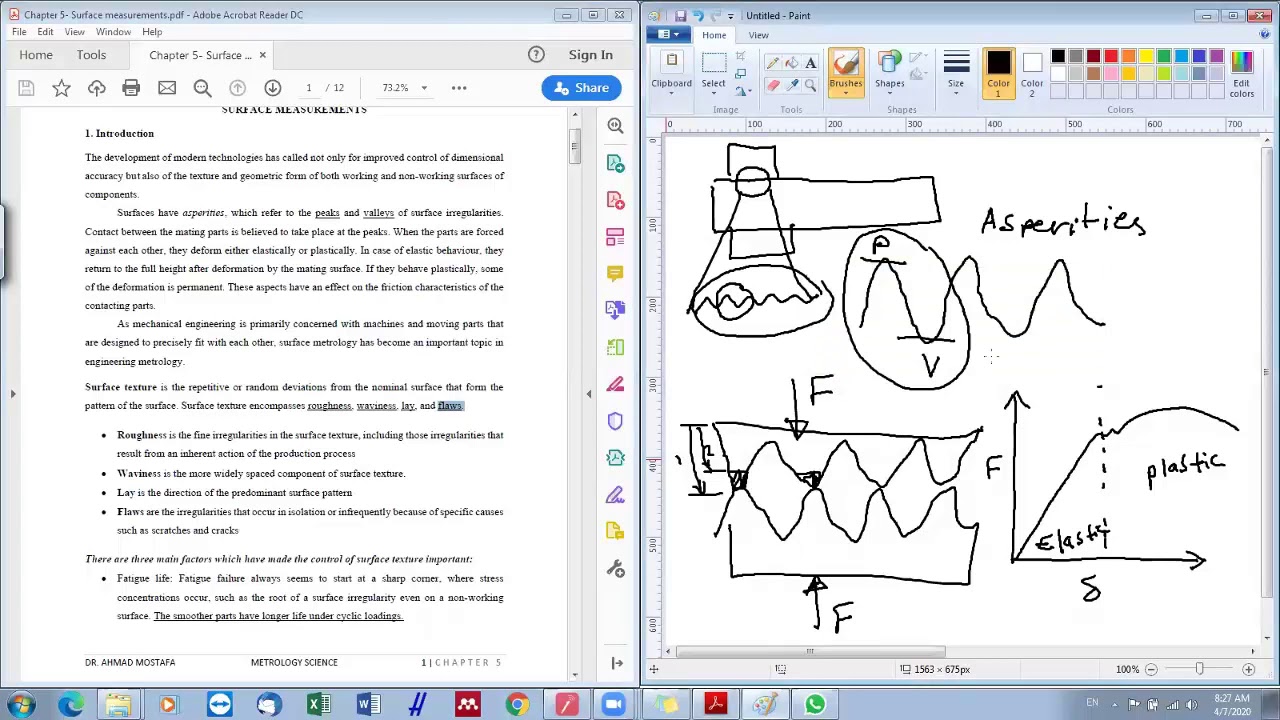Switch to Acrobat Home tab
This screenshot has width=1280, height=720.
36,55
